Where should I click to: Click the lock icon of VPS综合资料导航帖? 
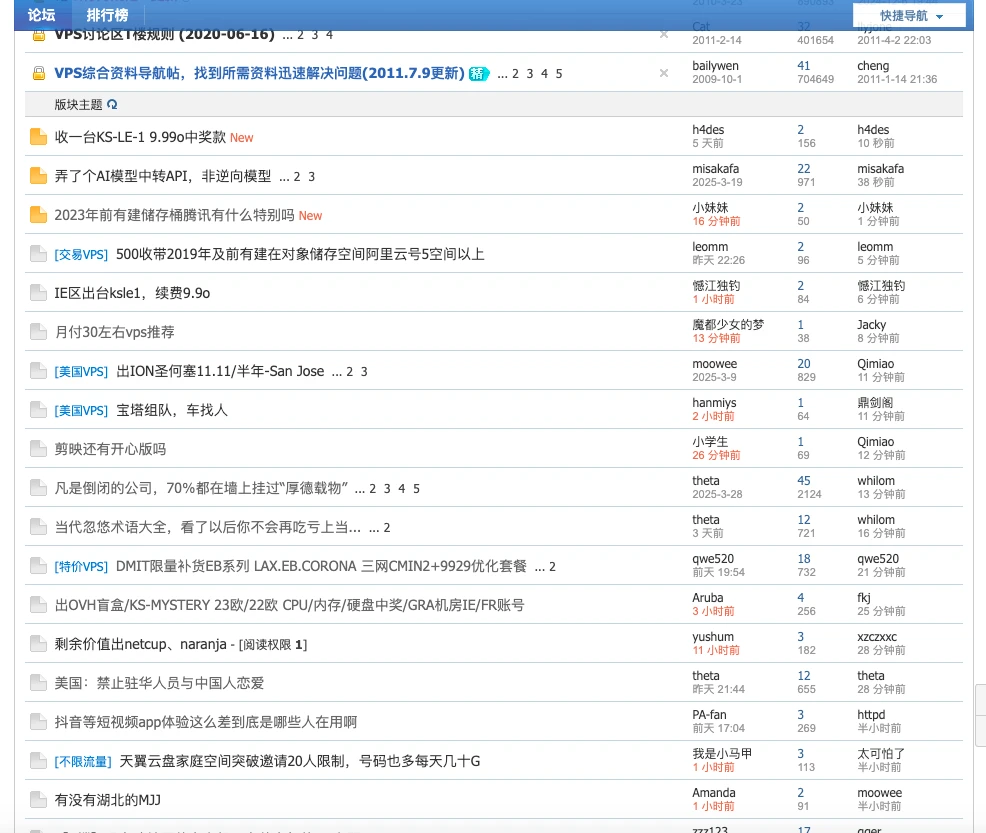[38, 73]
